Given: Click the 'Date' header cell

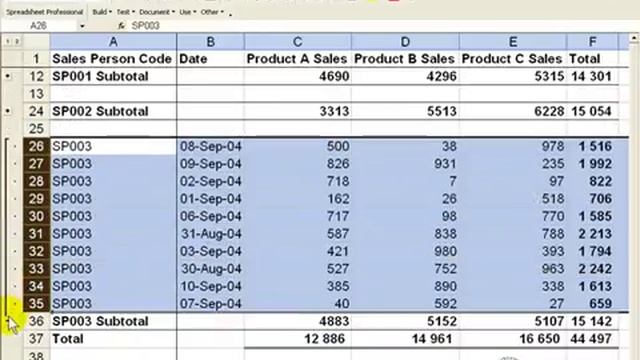Looking at the screenshot, I should pos(211,59).
